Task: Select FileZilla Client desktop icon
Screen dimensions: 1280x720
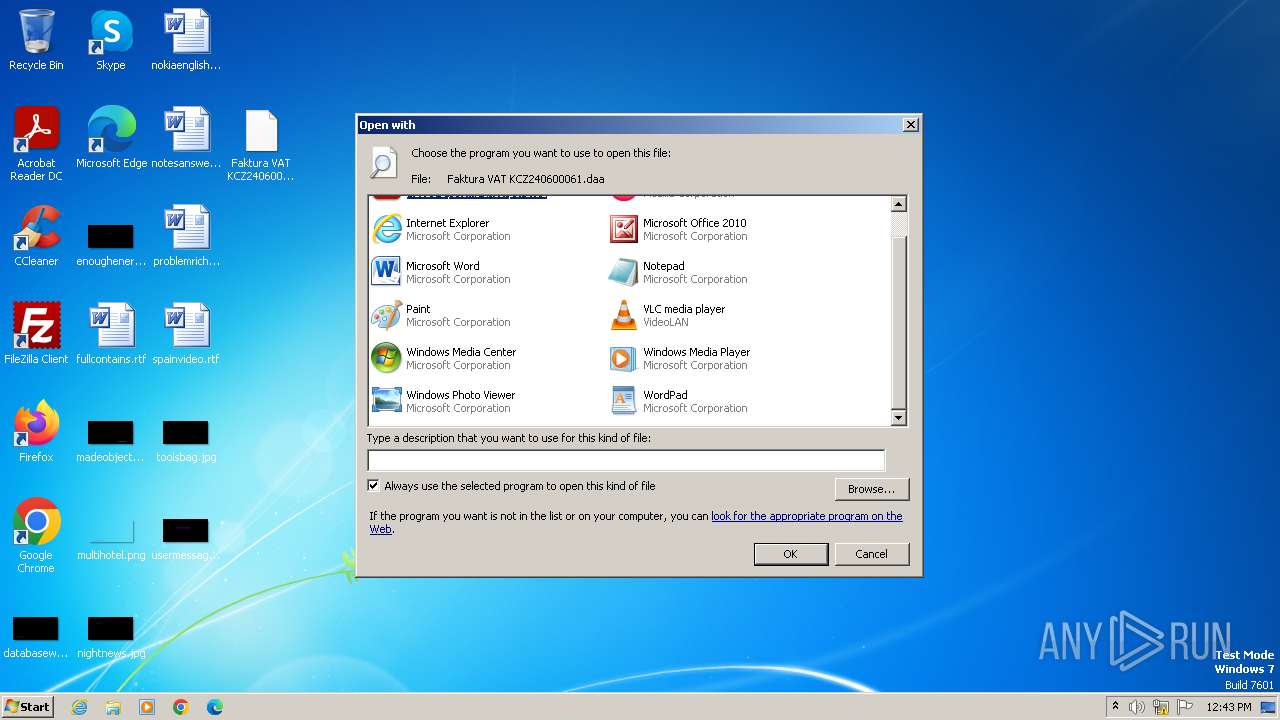Action: pyautogui.click(x=36, y=334)
